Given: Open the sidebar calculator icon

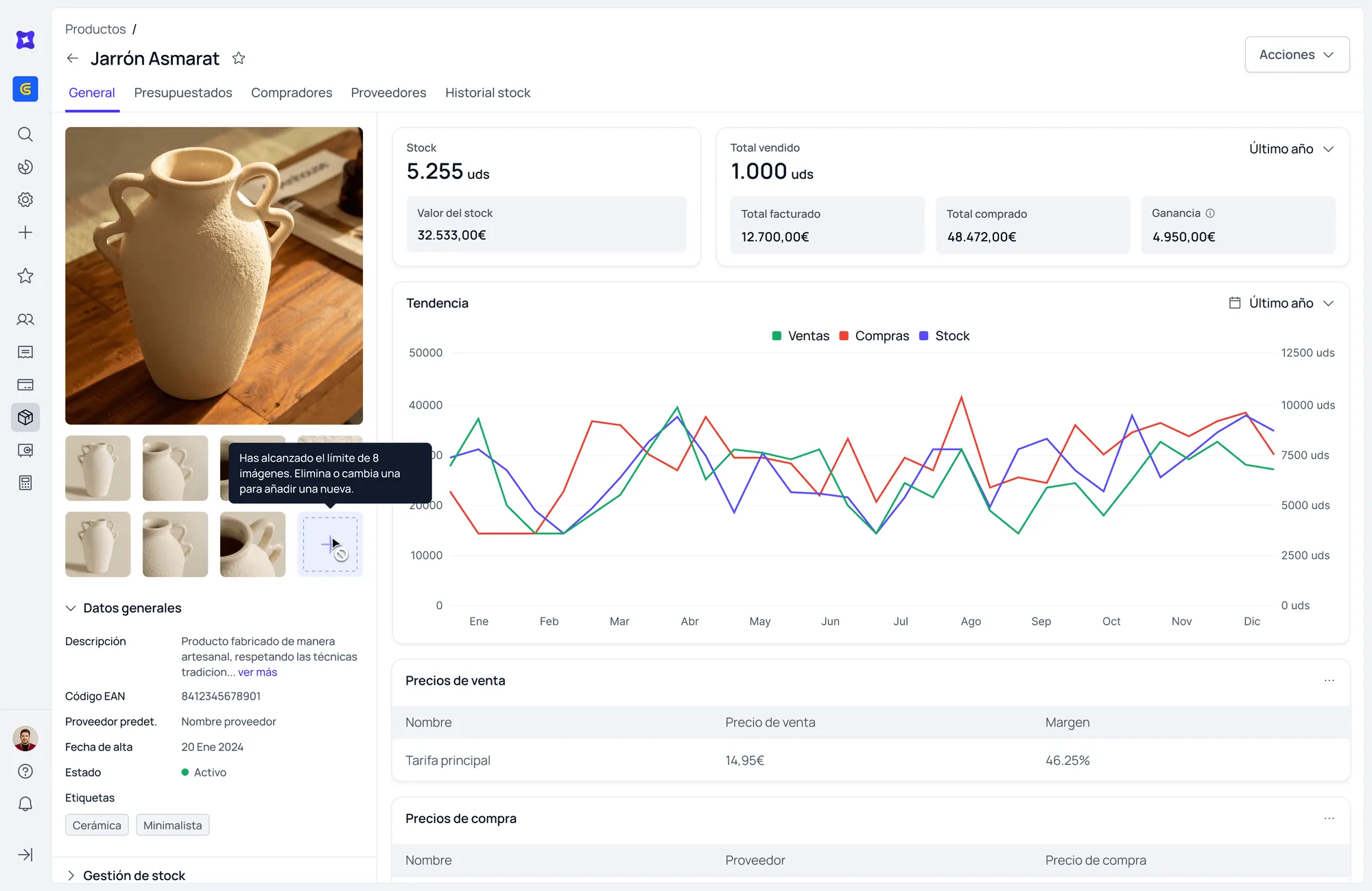Looking at the screenshot, I should (25, 483).
